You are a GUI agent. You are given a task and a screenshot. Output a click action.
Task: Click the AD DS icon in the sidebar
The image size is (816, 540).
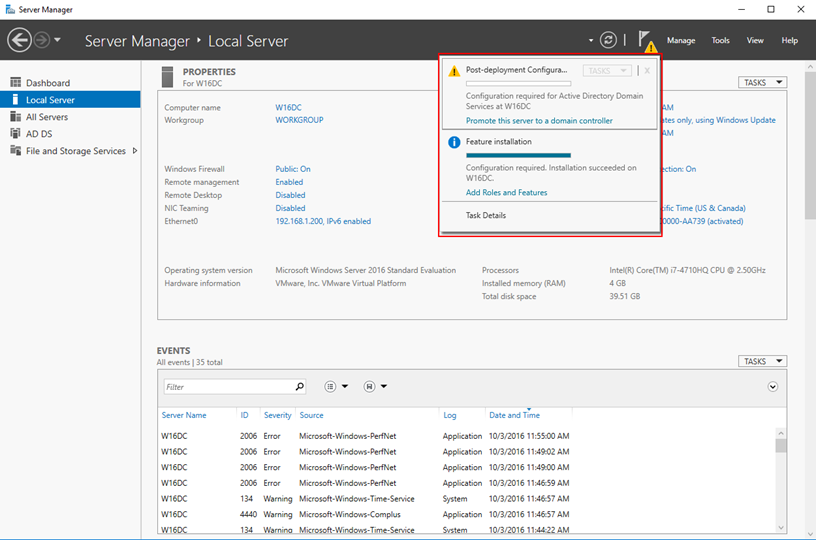[16, 134]
